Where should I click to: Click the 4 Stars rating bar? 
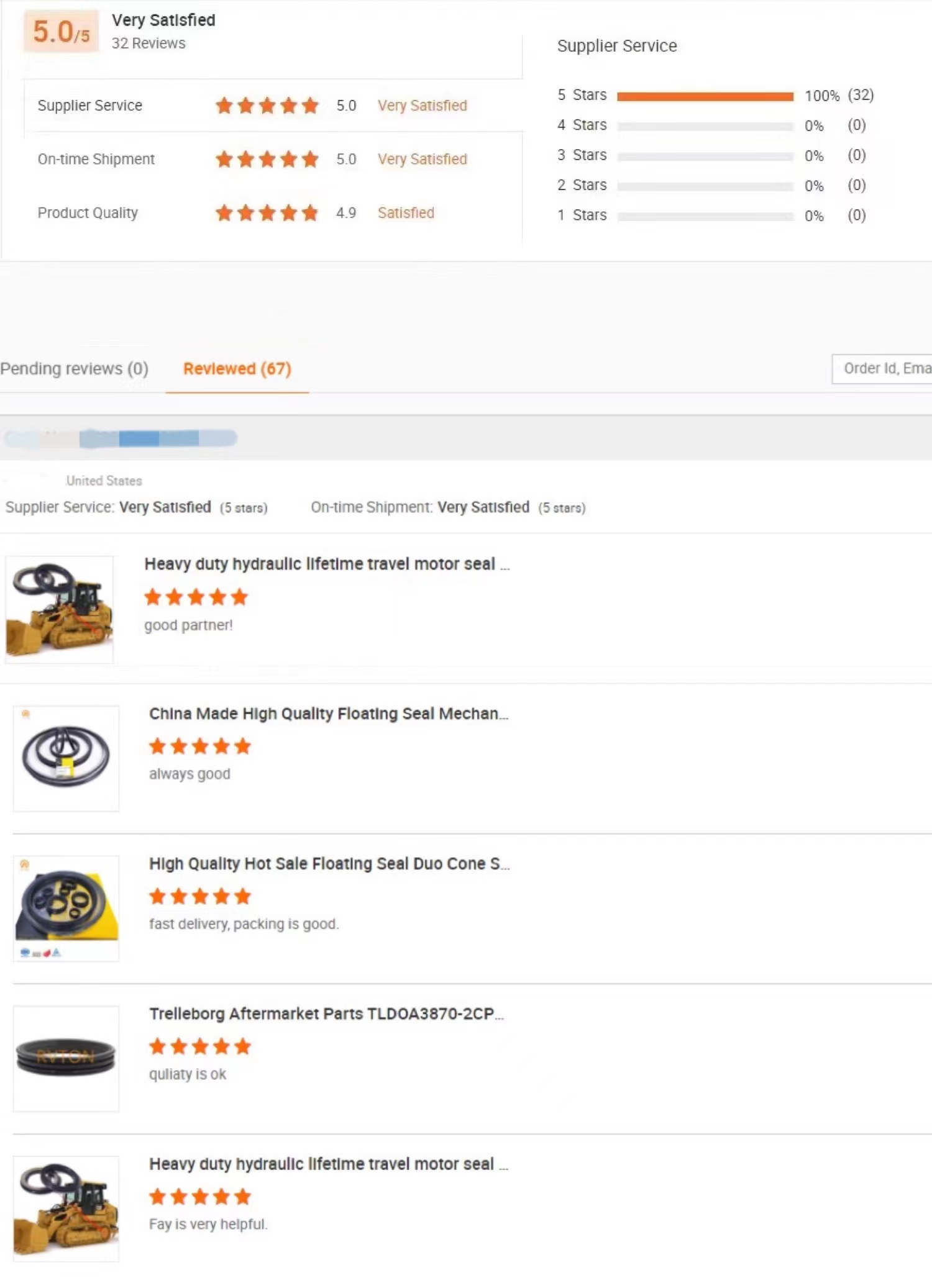705,126
